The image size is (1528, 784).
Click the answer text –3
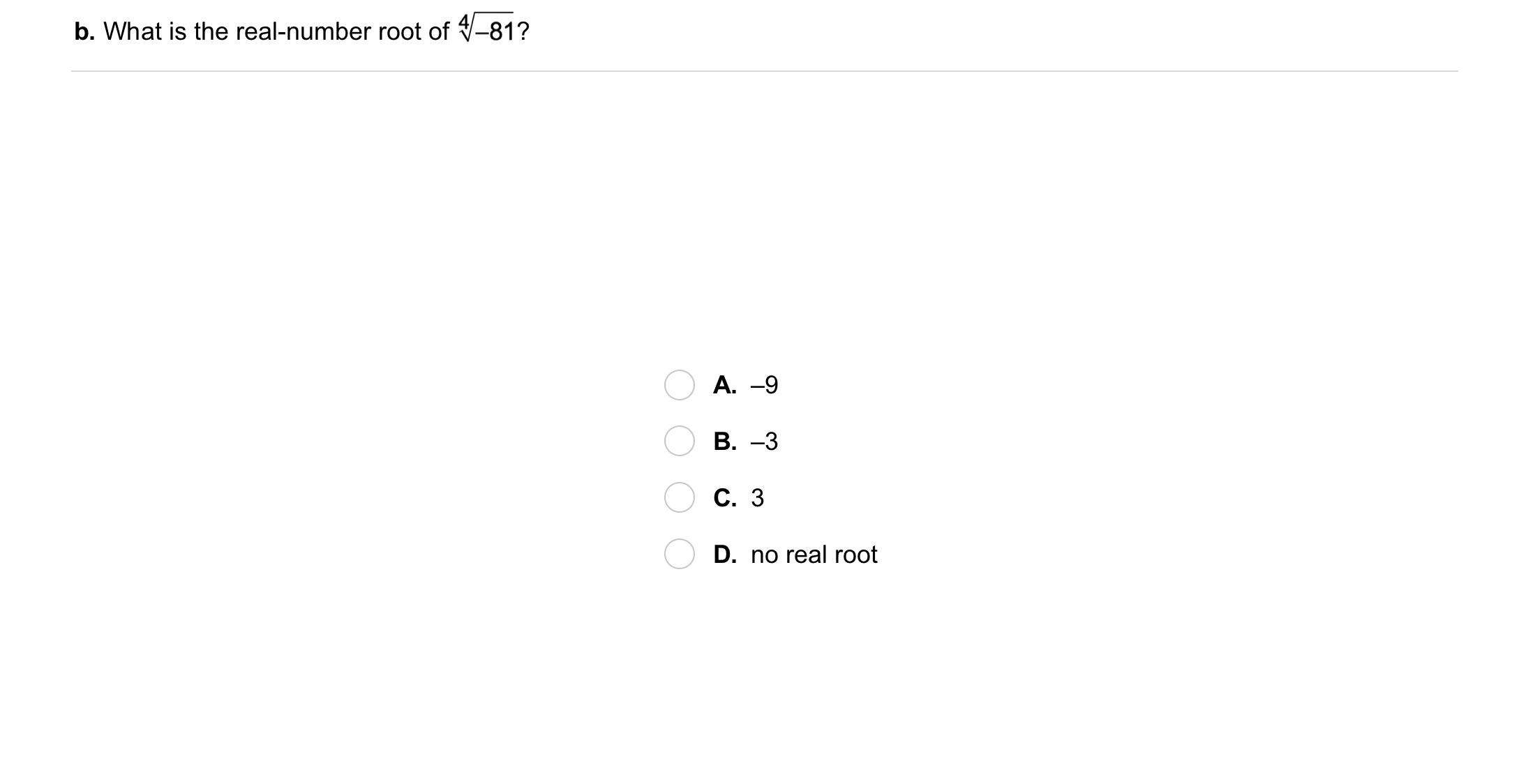pos(764,442)
